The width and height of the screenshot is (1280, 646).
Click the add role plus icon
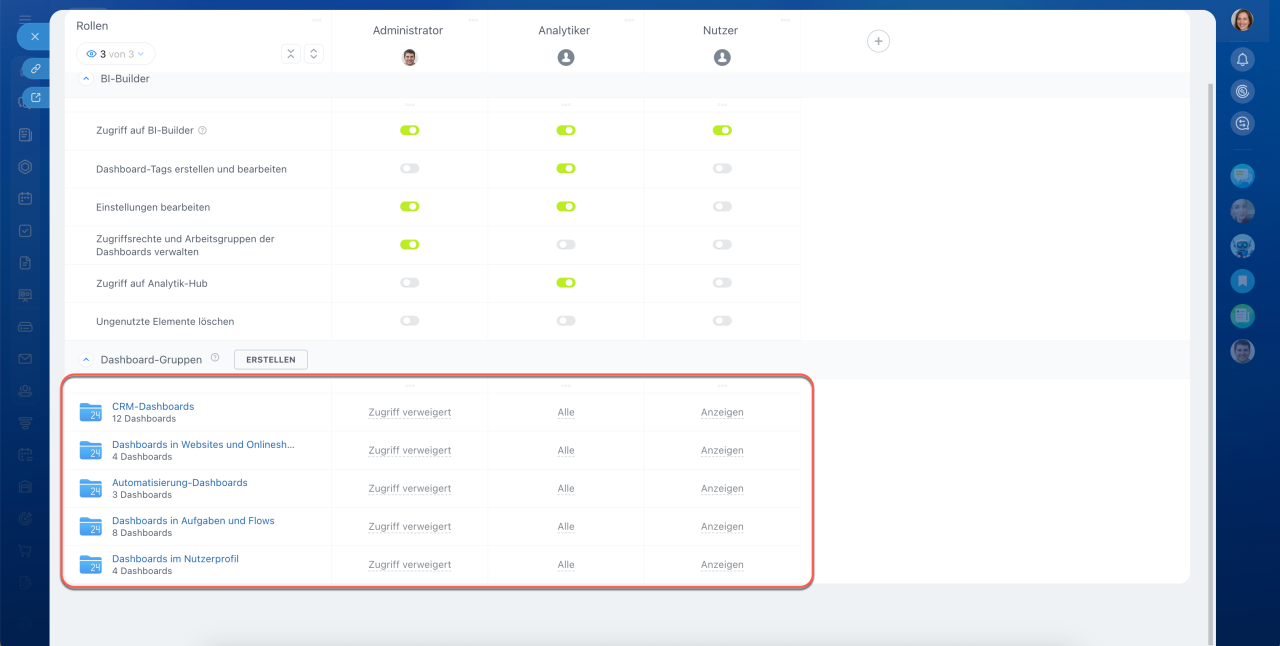pos(878,41)
